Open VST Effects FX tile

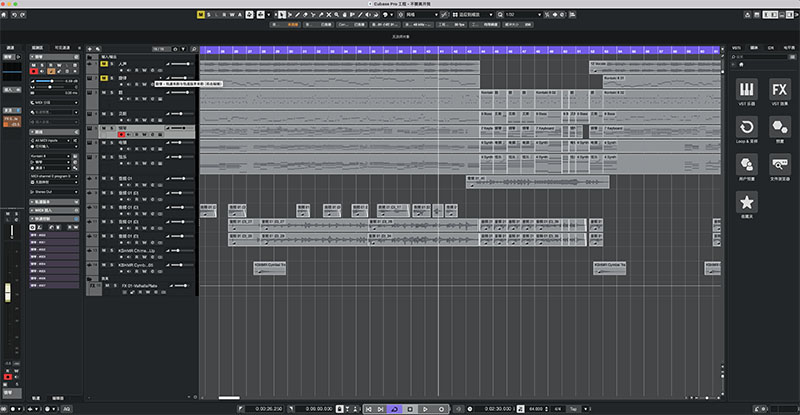[780, 89]
